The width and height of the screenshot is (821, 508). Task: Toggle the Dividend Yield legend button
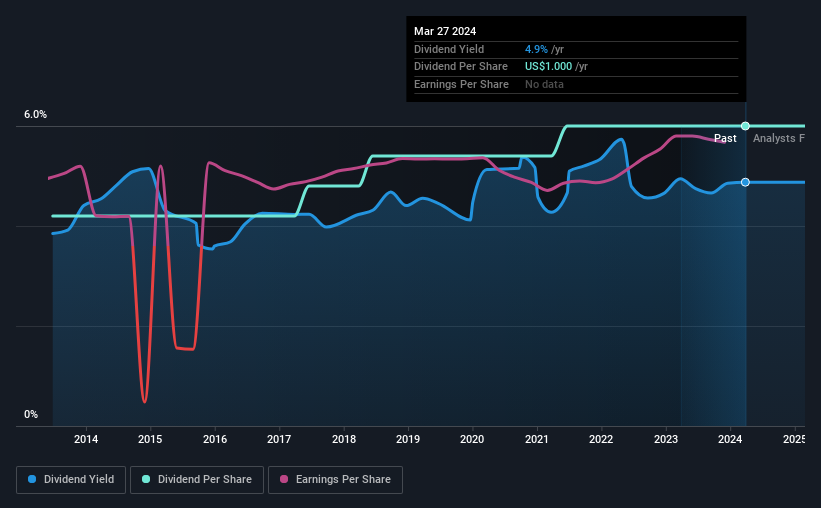tap(71, 479)
